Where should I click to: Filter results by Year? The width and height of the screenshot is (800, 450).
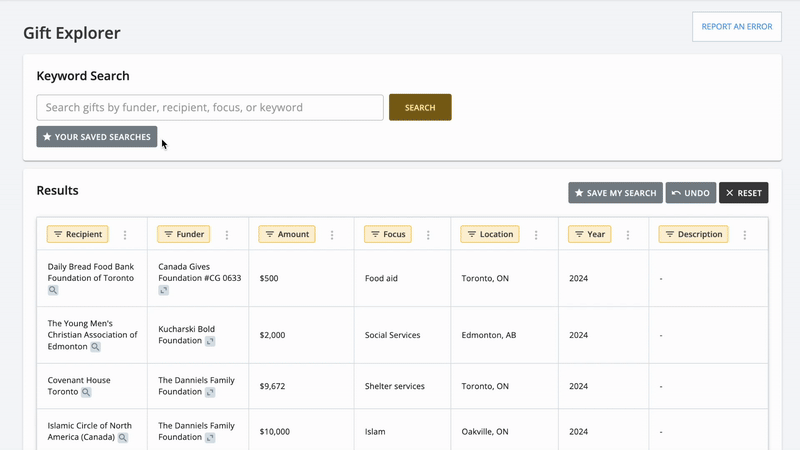click(x=589, y=235)
